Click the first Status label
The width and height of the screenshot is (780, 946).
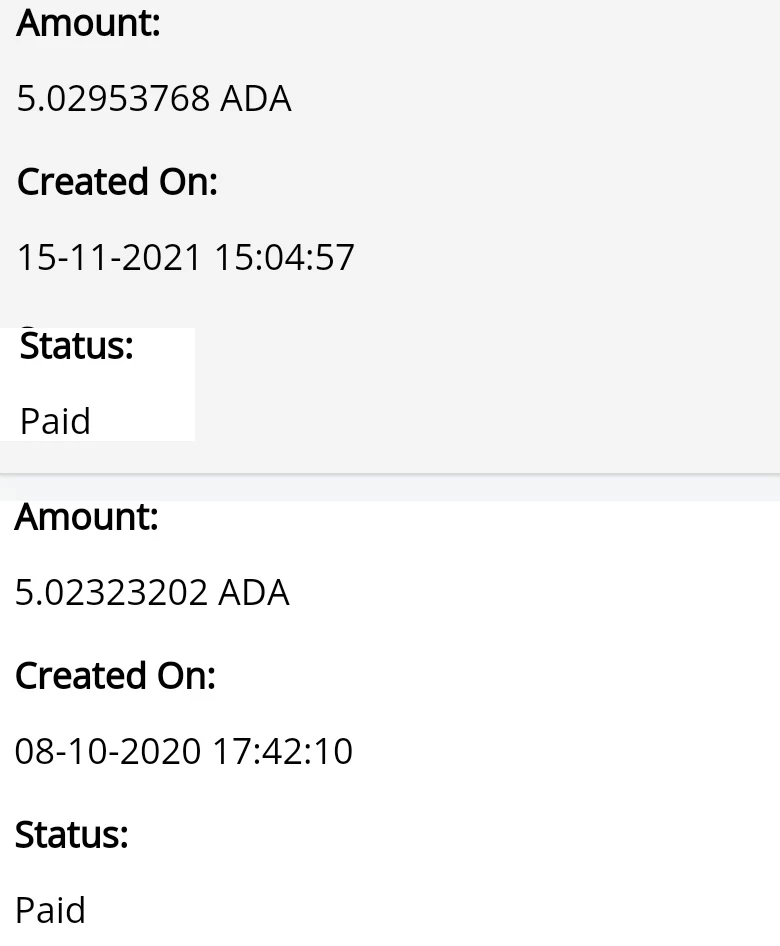[x=77, y=346]
